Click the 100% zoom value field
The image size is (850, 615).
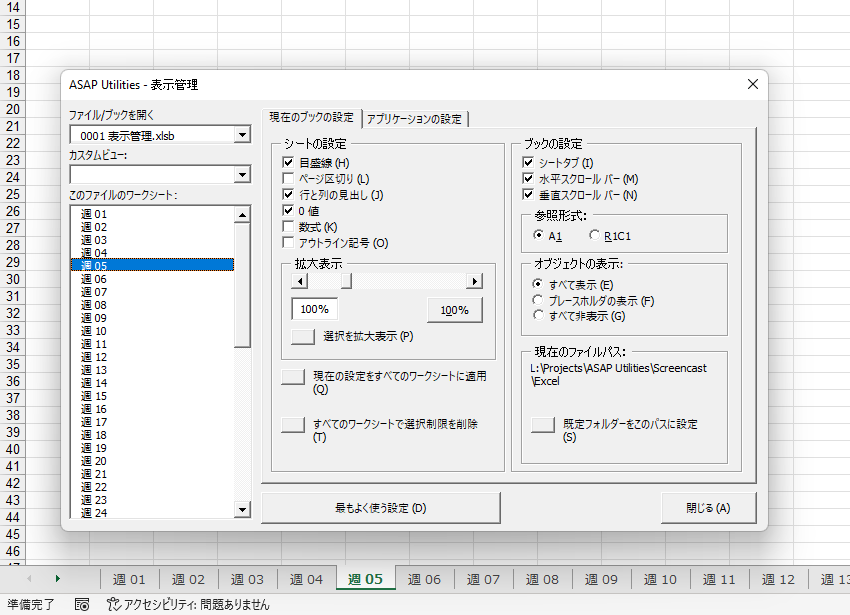click(314, 309)
